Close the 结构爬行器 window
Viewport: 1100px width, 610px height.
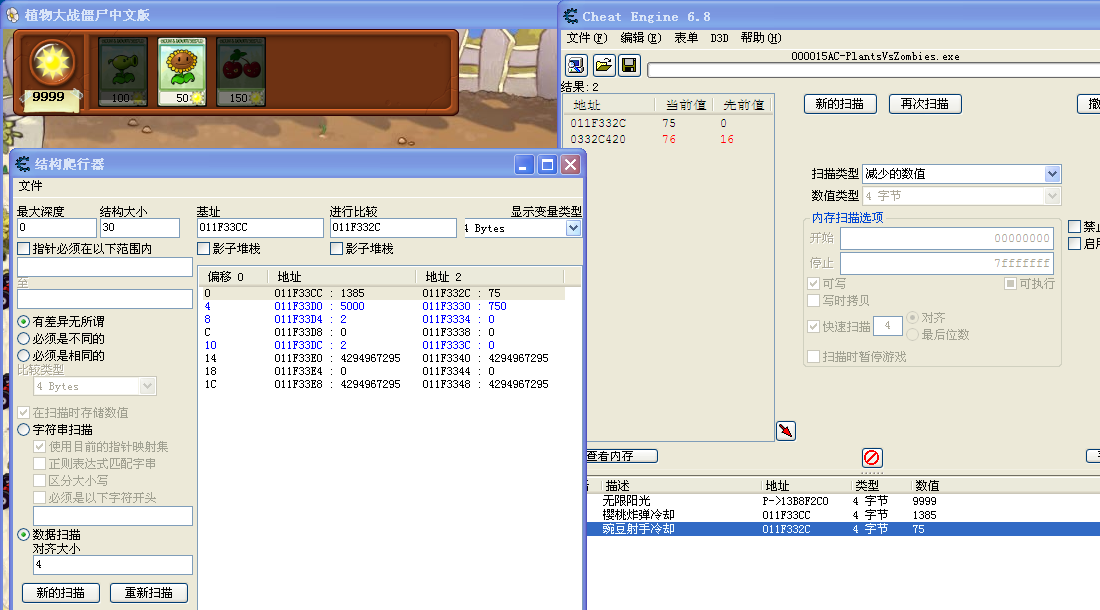[570, 165]
